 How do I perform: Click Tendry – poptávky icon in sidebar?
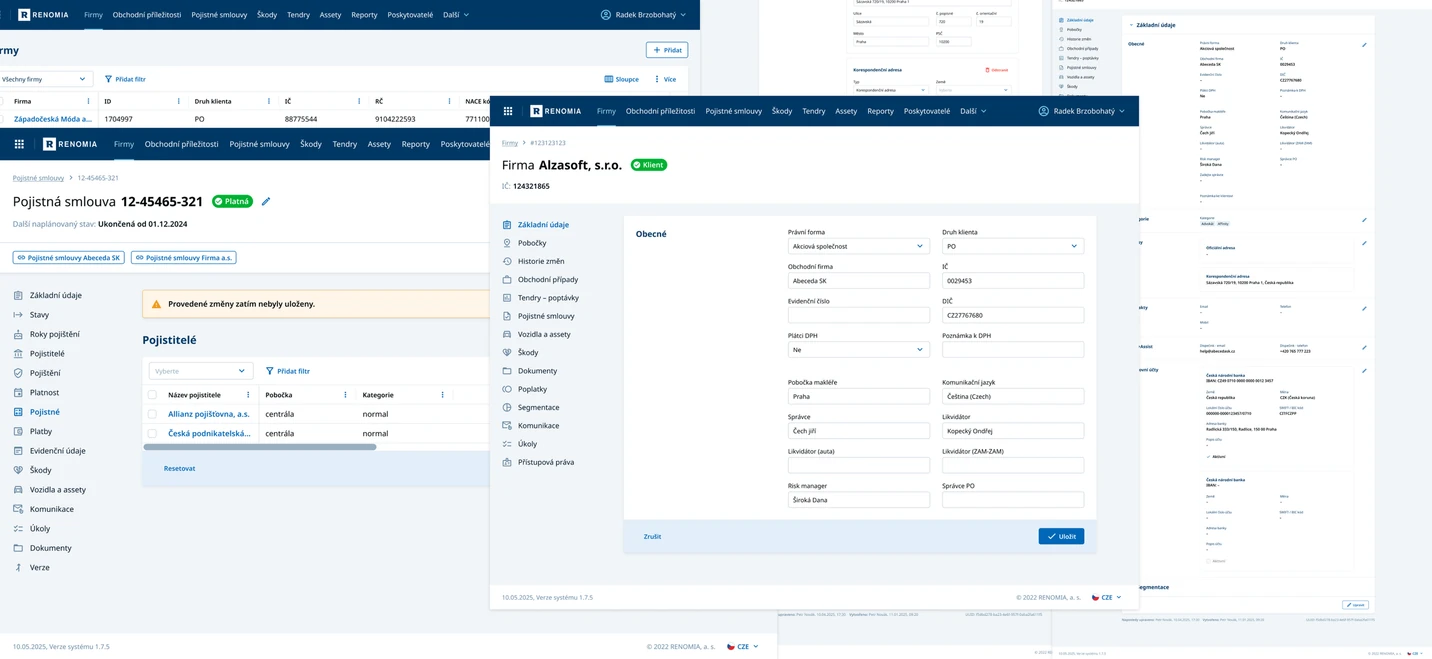(507, 298)
